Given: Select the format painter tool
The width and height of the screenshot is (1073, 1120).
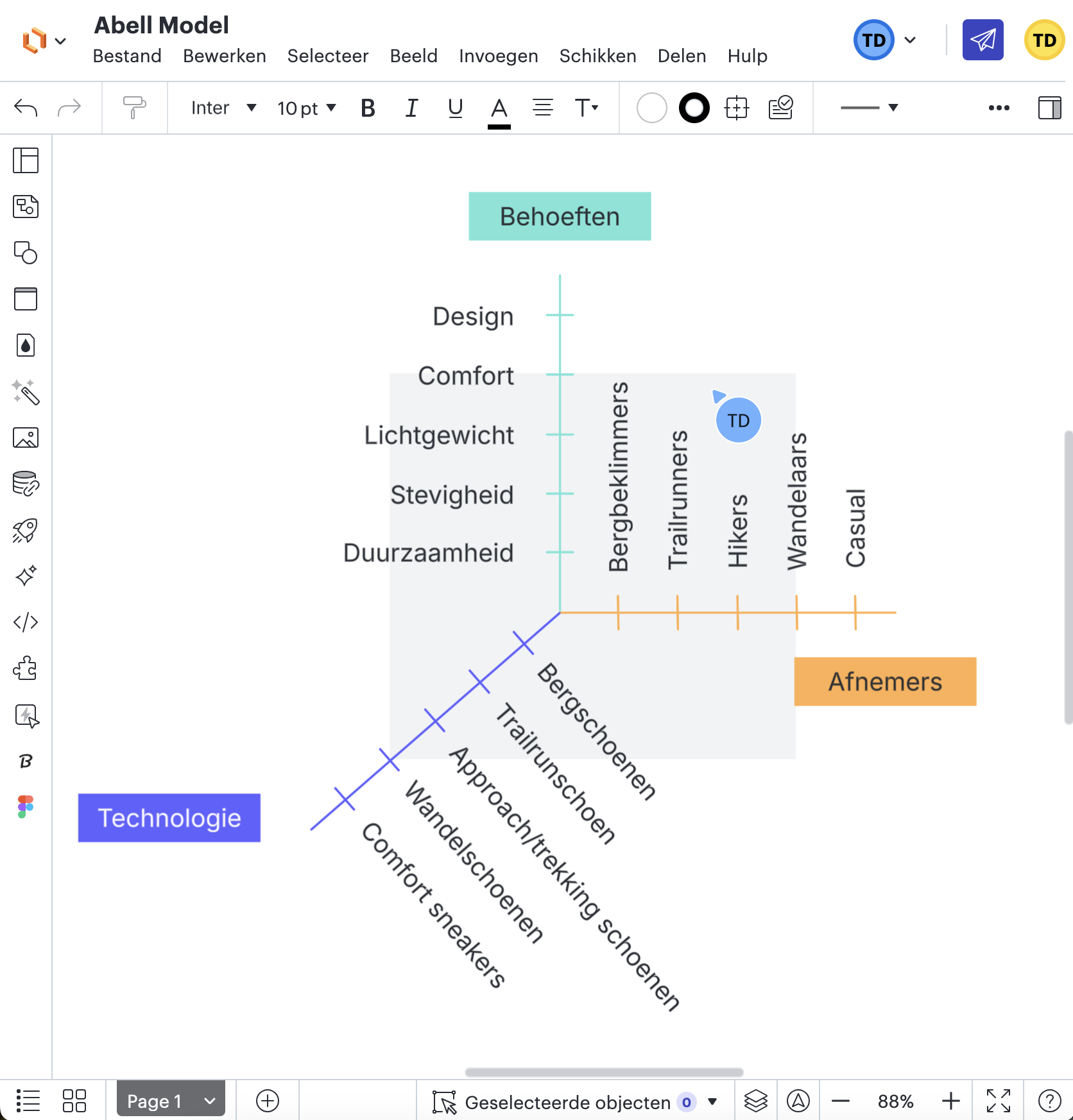Looking at the screenshot, I should (x=134, y=108).
